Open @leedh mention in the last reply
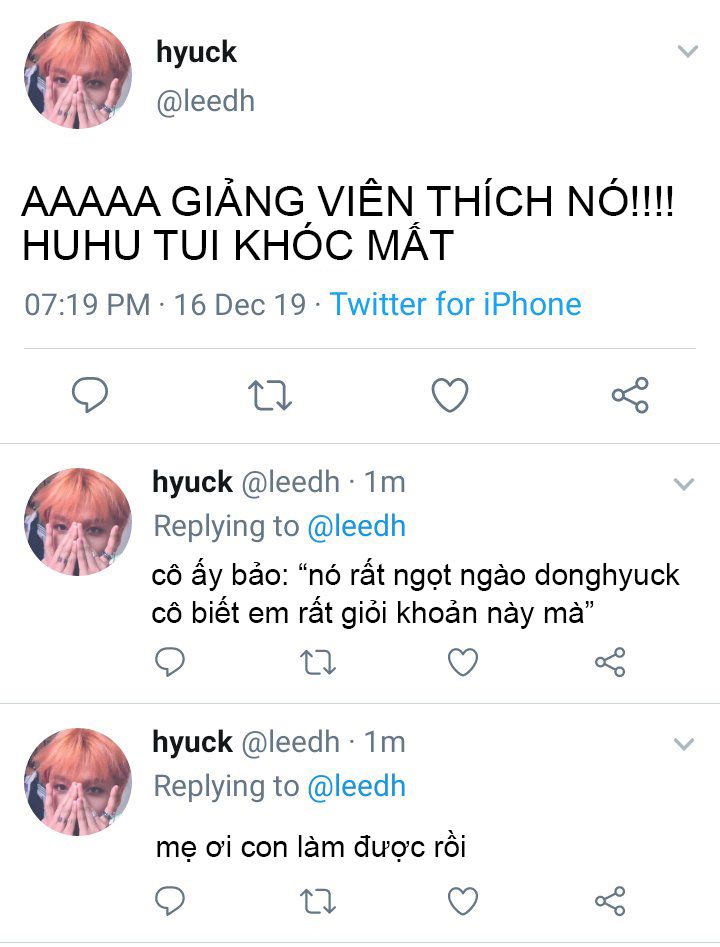The image size is (720, 947). pos(356,786)
